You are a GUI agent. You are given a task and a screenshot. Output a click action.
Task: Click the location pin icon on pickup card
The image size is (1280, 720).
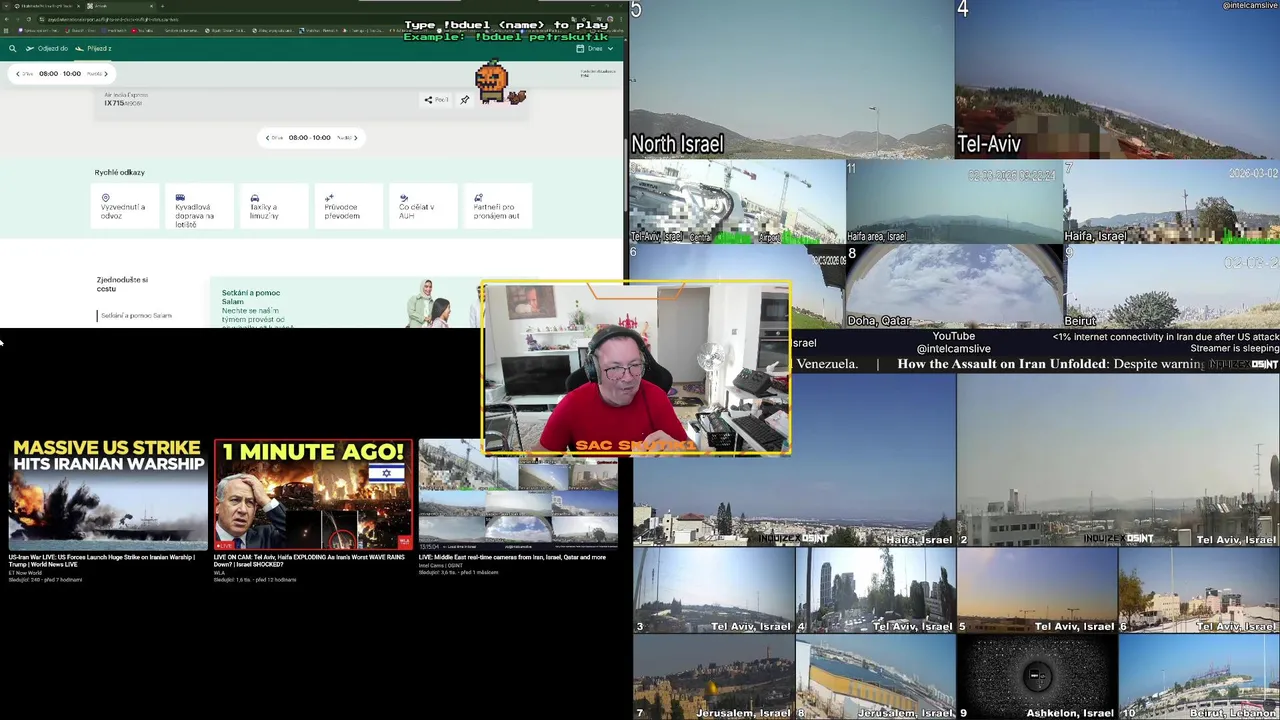pyautogui.click(x=105, y=198)
